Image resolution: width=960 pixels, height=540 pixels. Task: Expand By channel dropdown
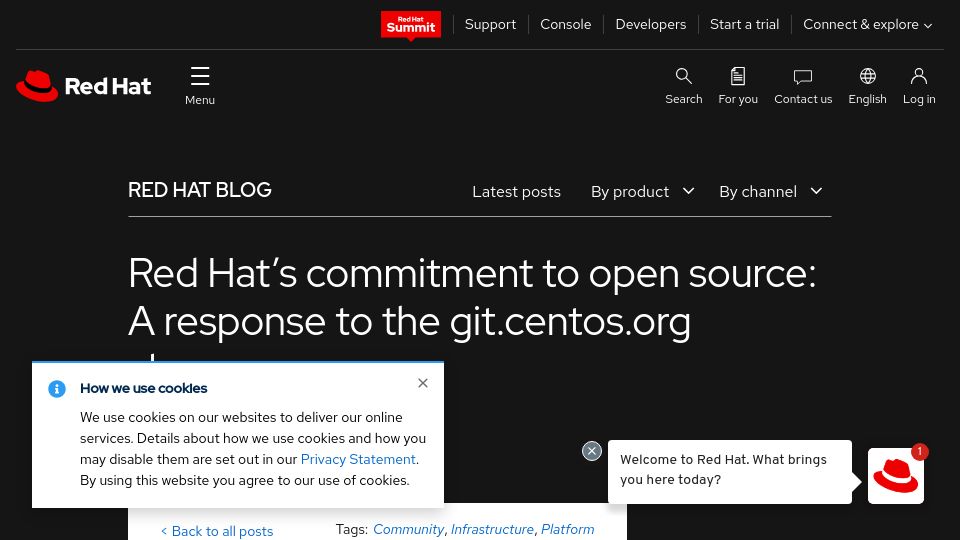point(770,192)
